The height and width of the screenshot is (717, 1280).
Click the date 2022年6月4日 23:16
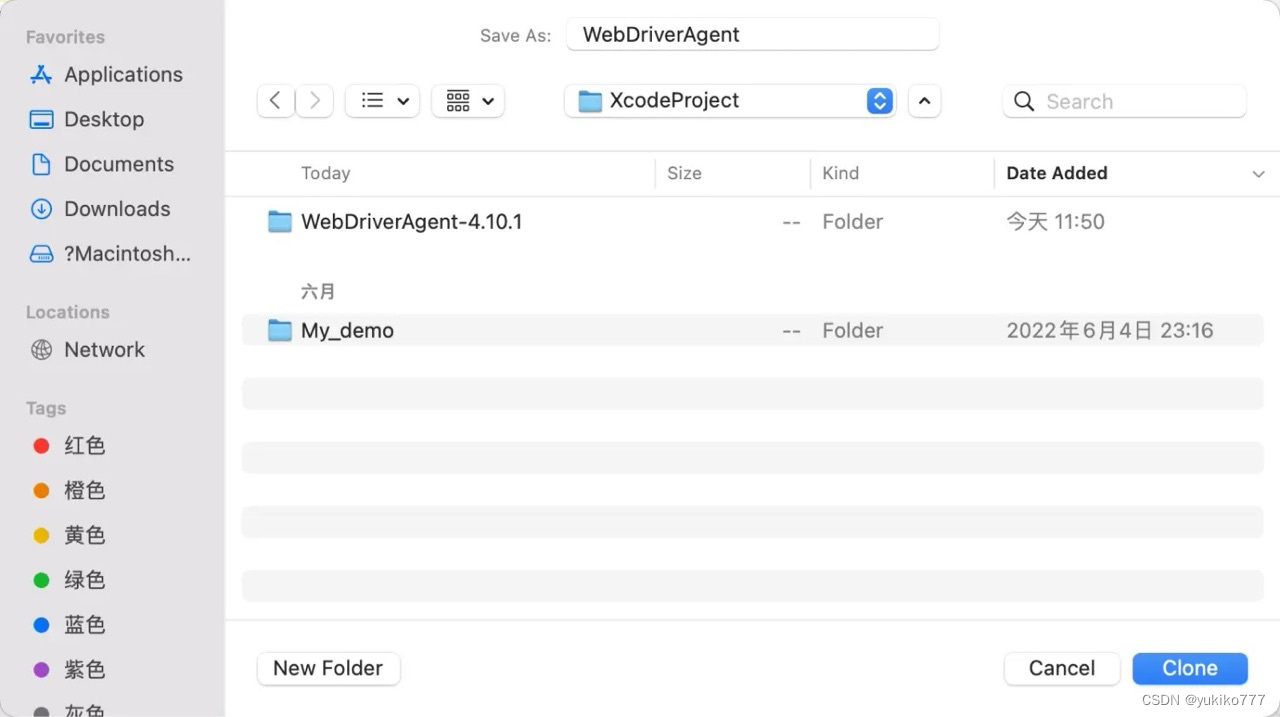click(x=1110, y=331)
